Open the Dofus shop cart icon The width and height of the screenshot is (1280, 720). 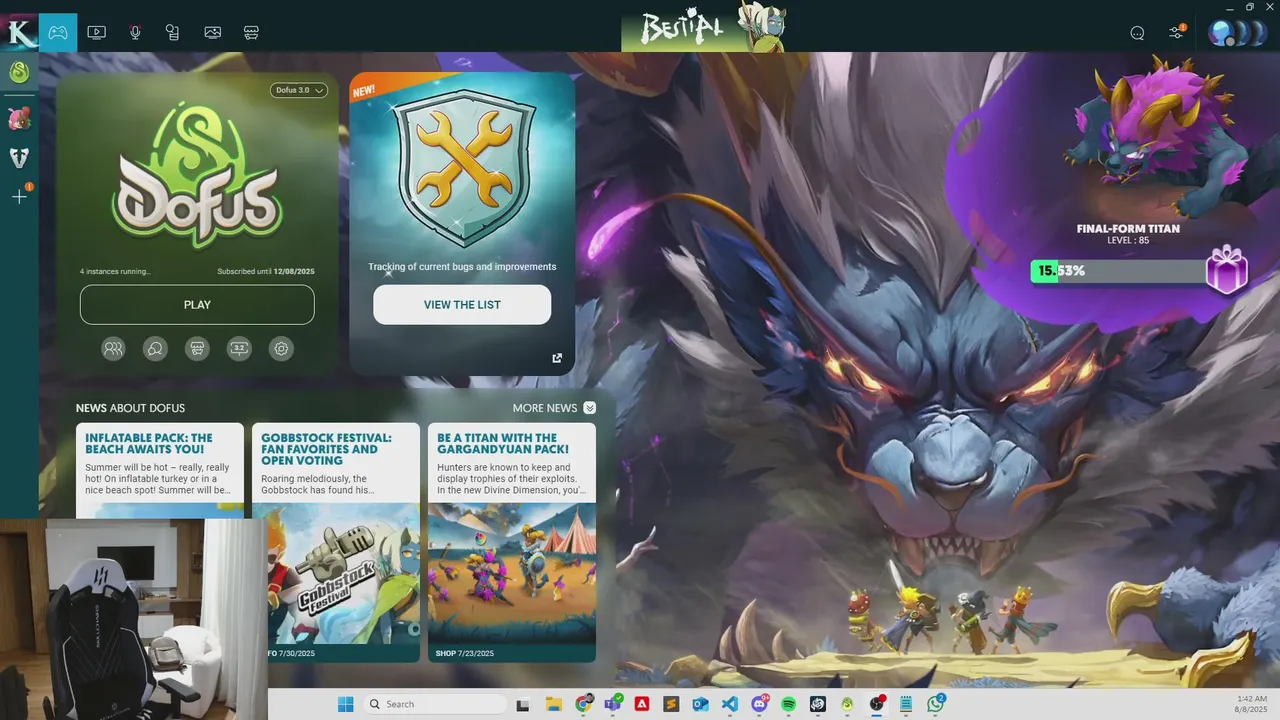[197, 349]
